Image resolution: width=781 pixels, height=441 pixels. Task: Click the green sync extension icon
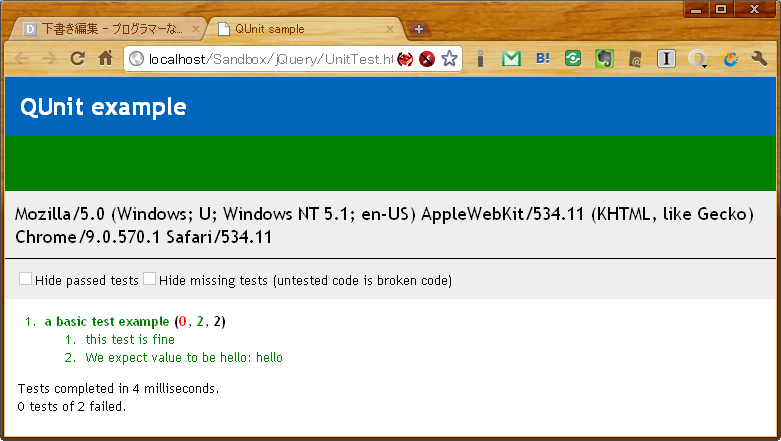(x=573, y=58)
